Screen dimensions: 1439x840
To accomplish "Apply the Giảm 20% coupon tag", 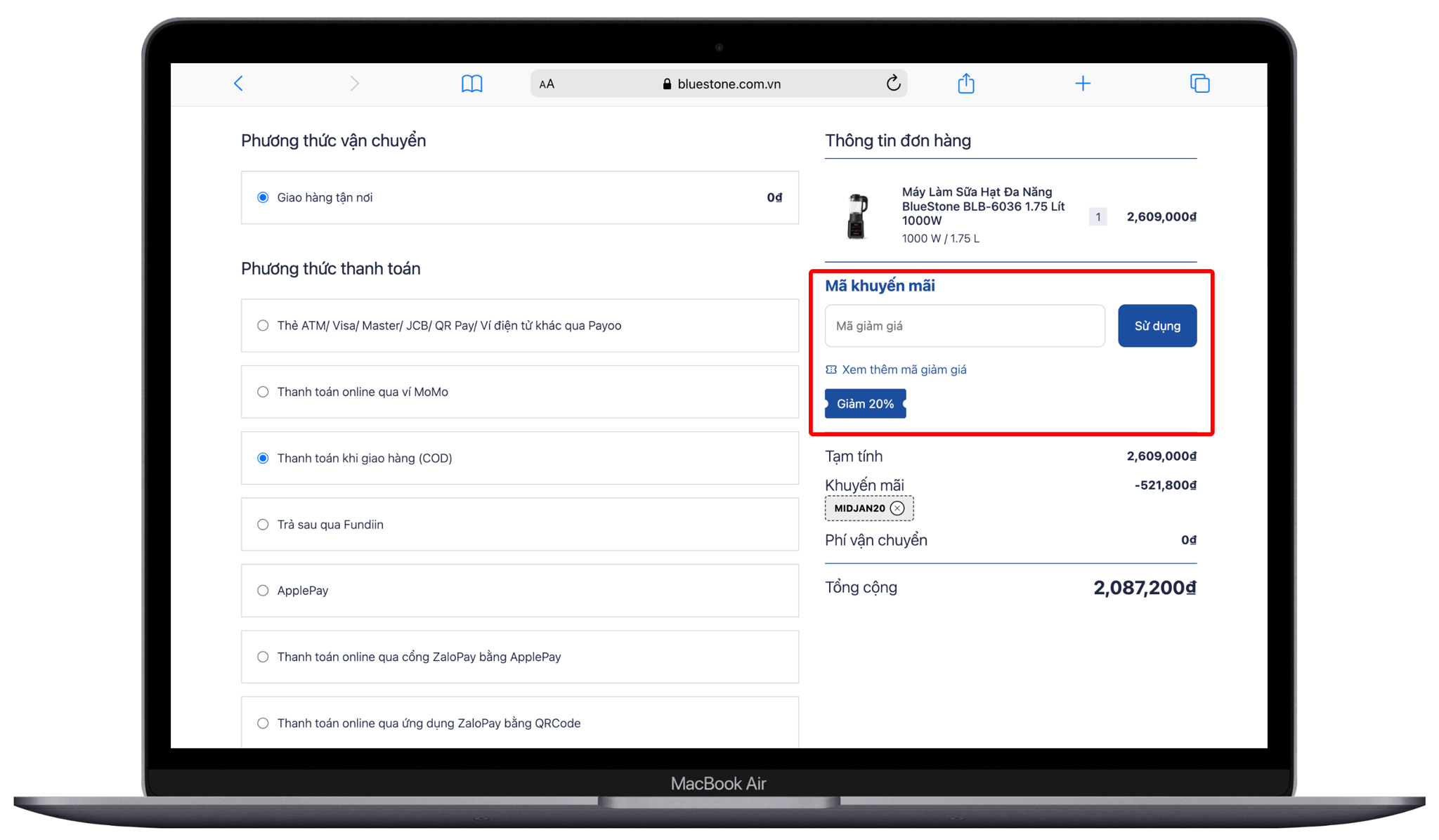I will [x=865, y=404].
